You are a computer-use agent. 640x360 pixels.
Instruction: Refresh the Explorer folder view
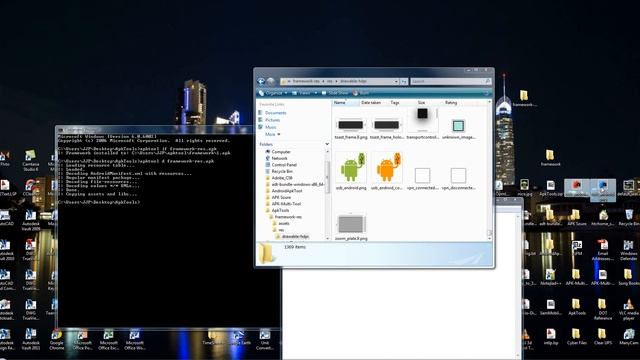tap(404, 81)
